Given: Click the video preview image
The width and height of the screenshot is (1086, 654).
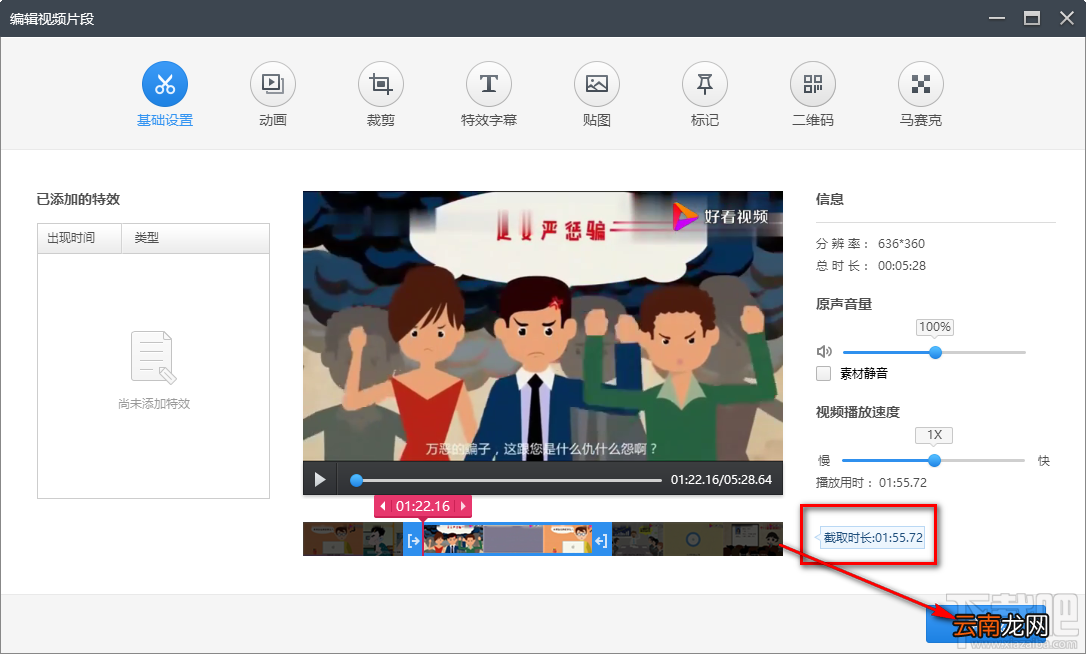Looking at the screenshot, I should pyautogui.click(x=543, y=326).
